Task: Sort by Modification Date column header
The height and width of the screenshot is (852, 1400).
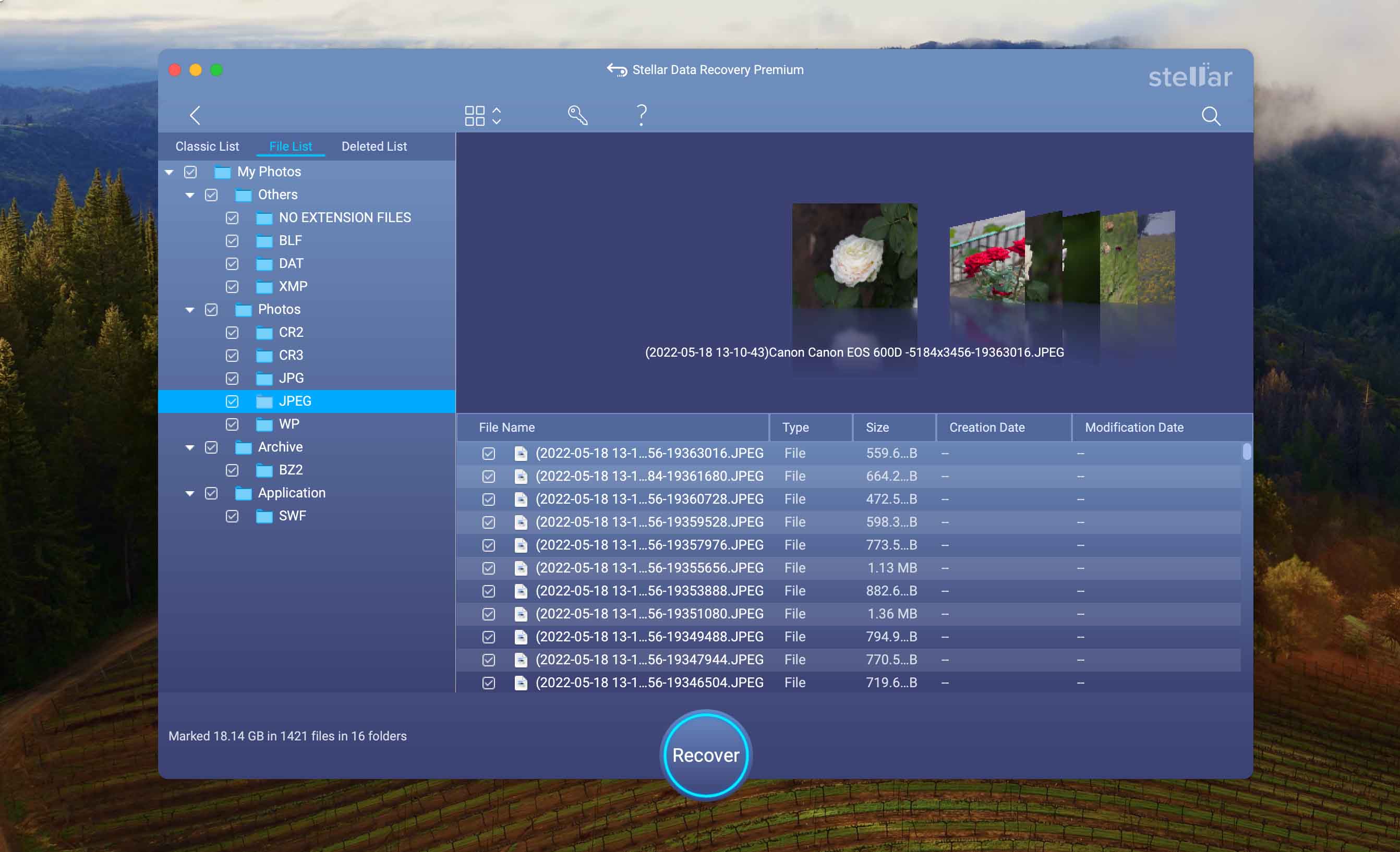Action: pyautogui.click(x=1162, y=427)
